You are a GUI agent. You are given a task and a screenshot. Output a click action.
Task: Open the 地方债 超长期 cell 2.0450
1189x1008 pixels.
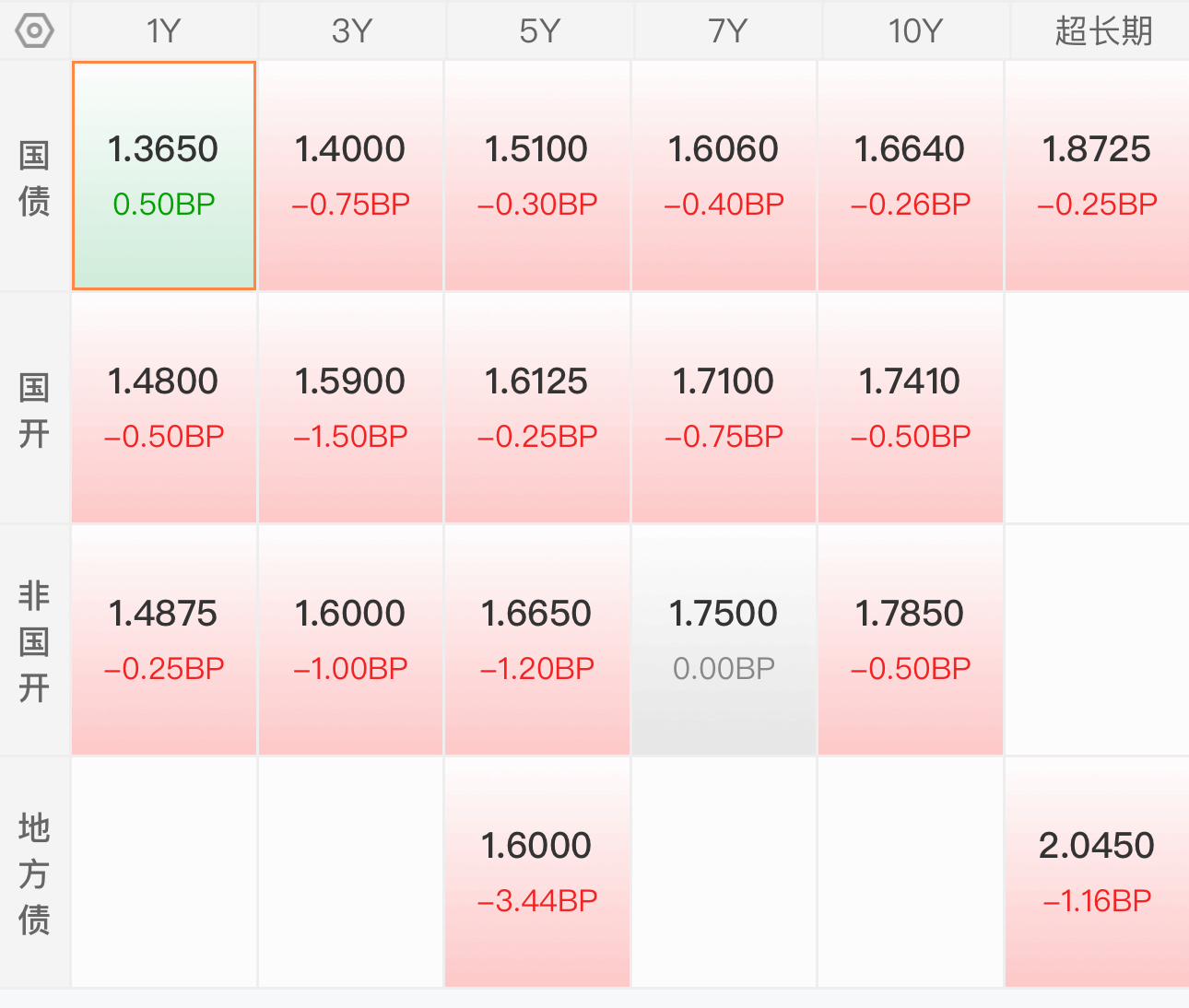(x=1097, y=873)
